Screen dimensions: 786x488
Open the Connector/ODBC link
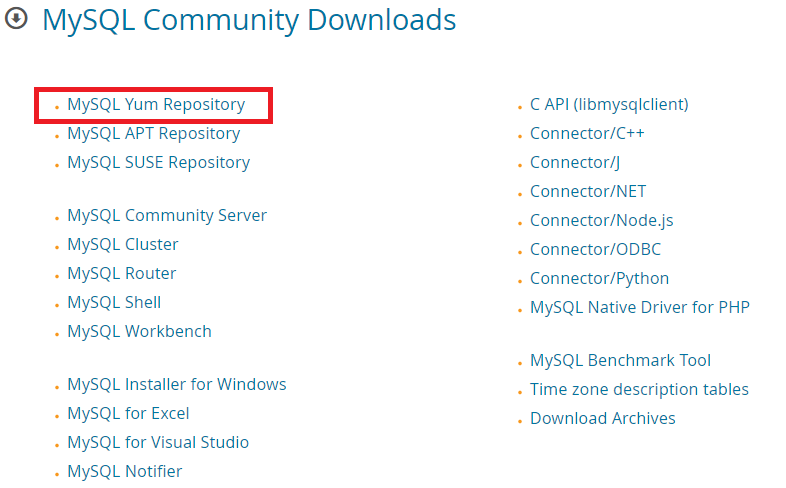[596, 250]
